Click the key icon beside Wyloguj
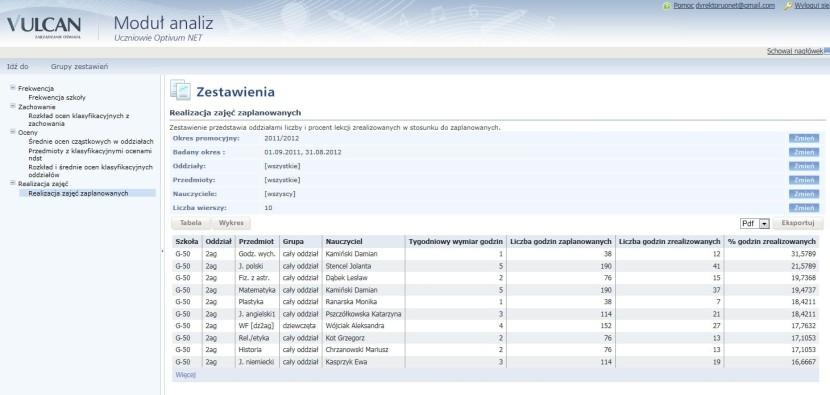Viewport: 830px width, 395px height. (x=788, y=5)
